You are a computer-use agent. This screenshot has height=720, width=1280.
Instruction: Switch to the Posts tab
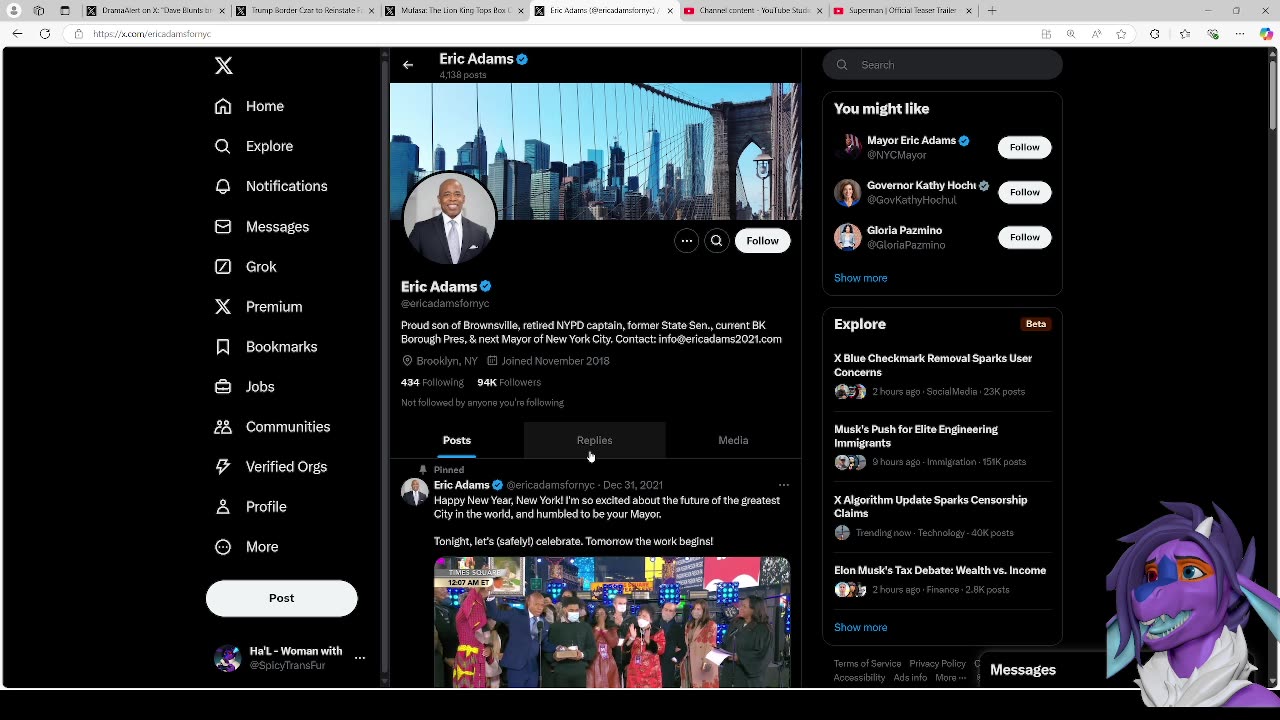click(x=457, y=440)
